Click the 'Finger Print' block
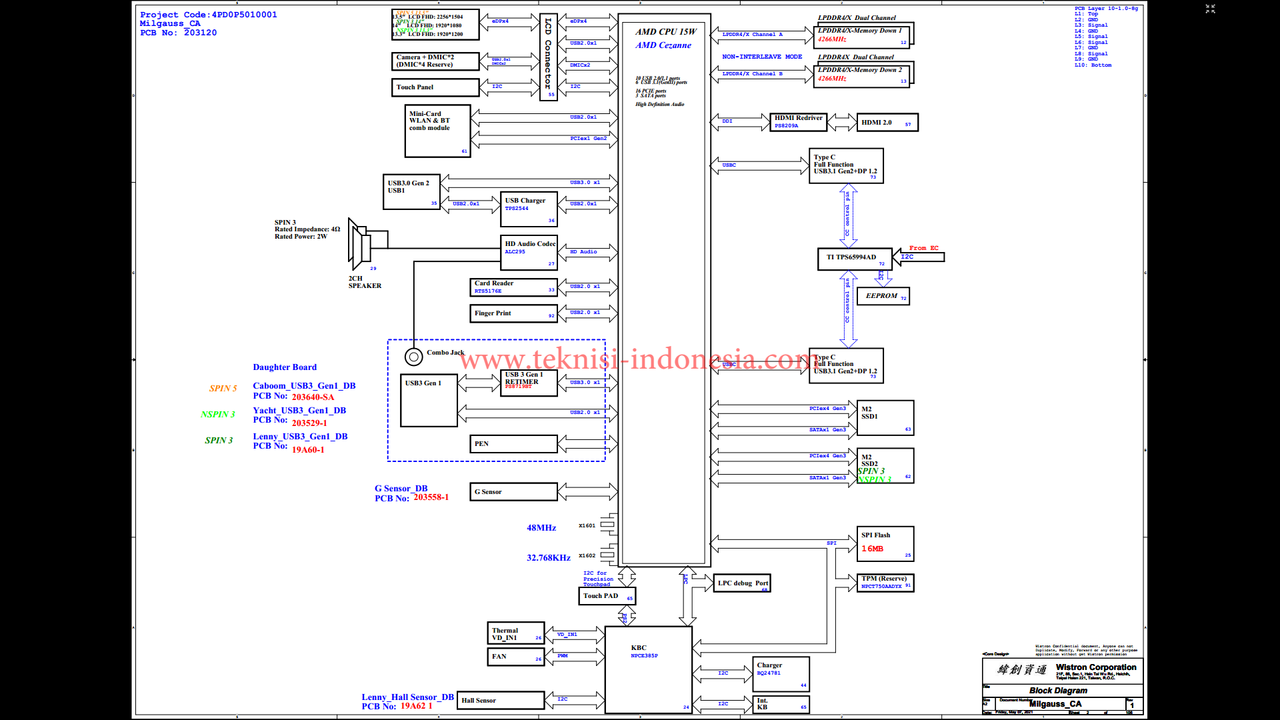Viewport: 1280px width, 720px height. tap(513, 314)
